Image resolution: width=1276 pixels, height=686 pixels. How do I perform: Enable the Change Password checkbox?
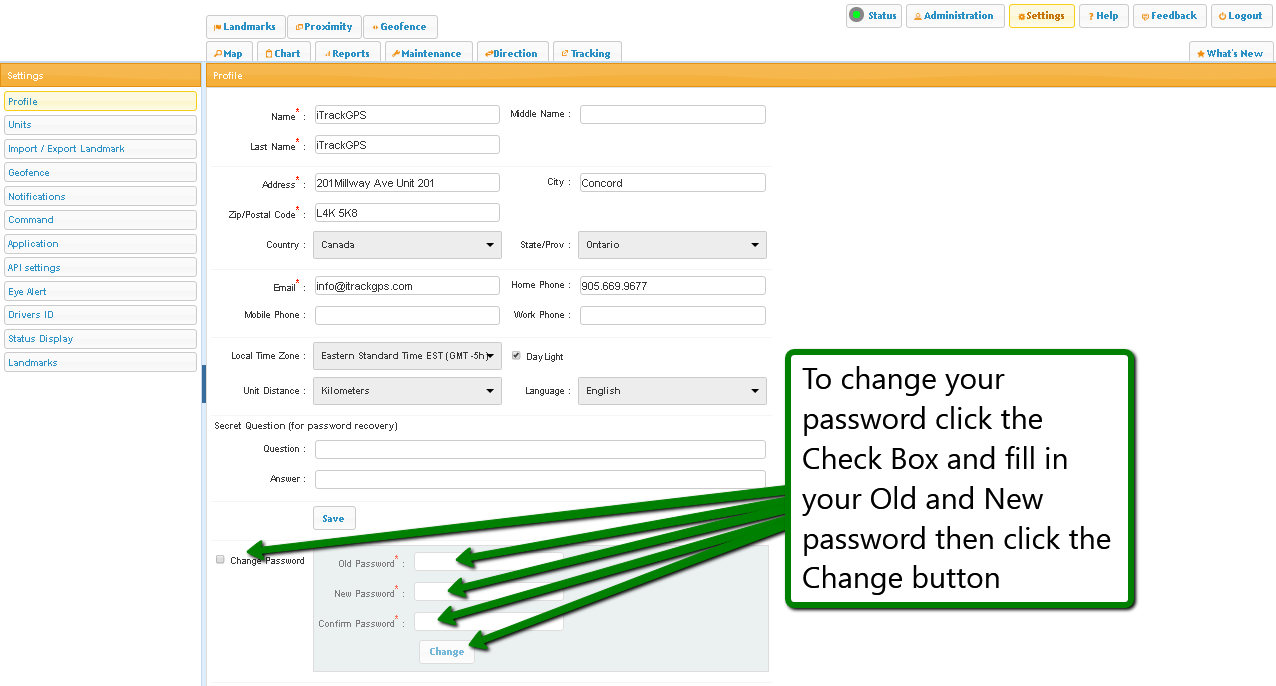[x=220, y=560]
